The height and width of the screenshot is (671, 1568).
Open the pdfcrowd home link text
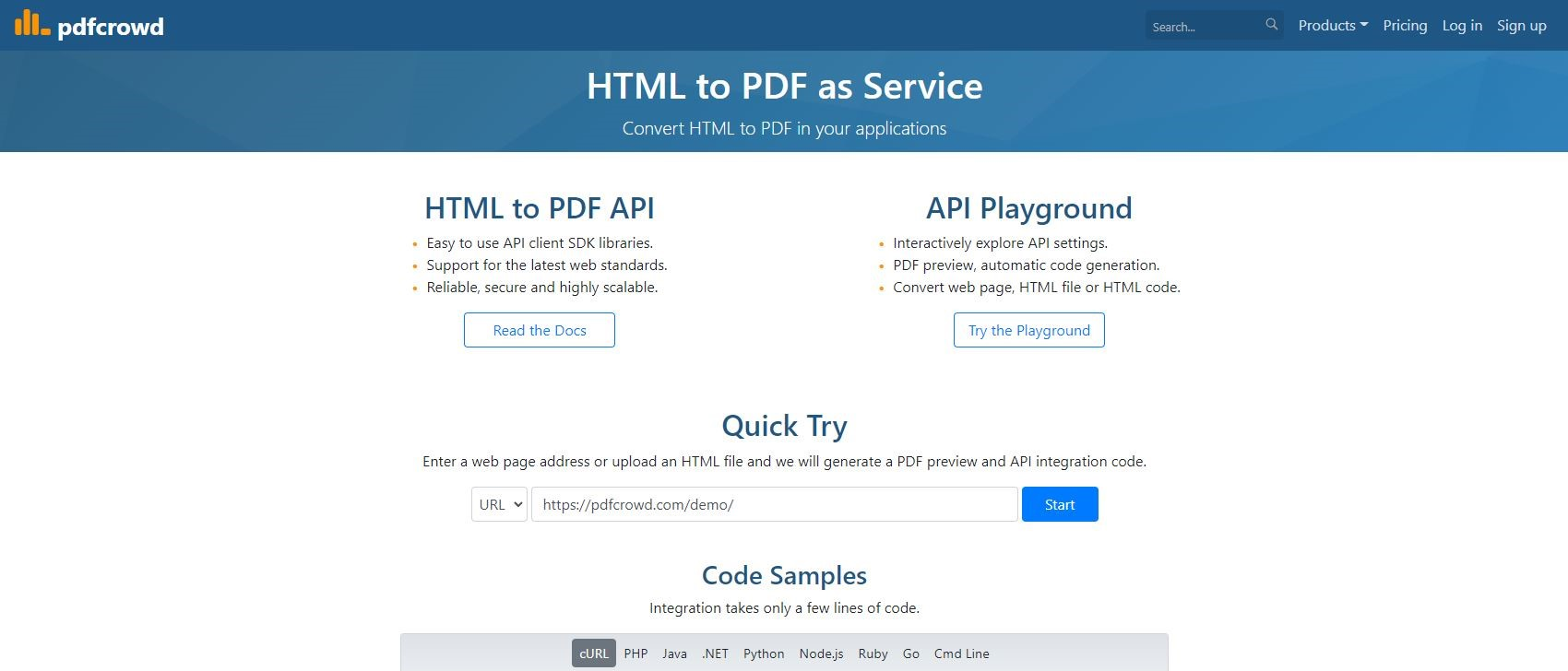tap(111, 27)
